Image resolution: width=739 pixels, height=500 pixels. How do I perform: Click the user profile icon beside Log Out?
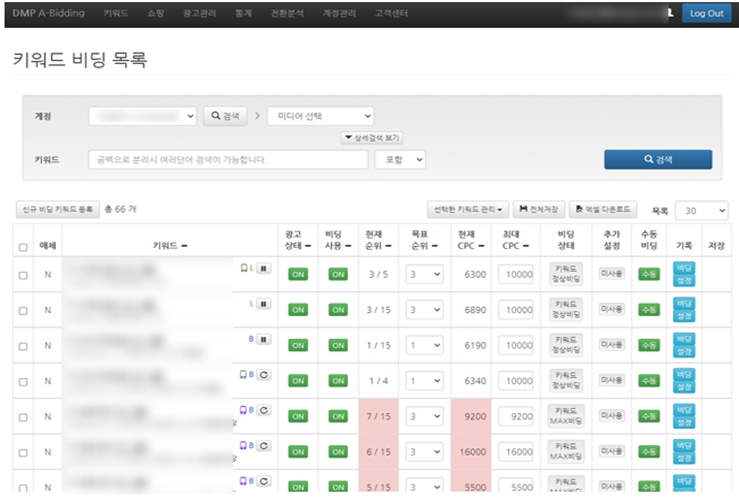tap(670, 13)
